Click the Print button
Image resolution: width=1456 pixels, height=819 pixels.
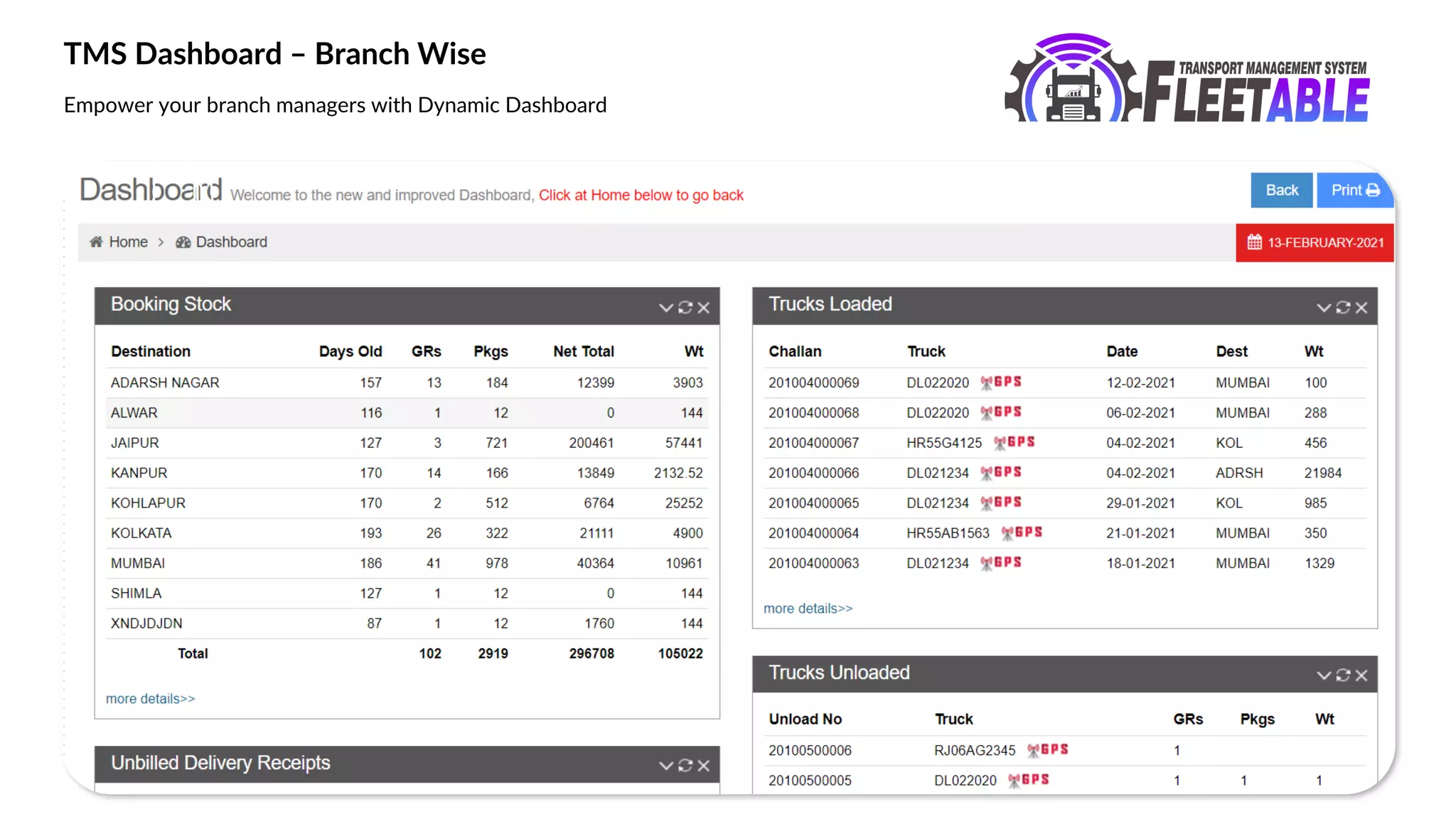tap(1354, 191)
